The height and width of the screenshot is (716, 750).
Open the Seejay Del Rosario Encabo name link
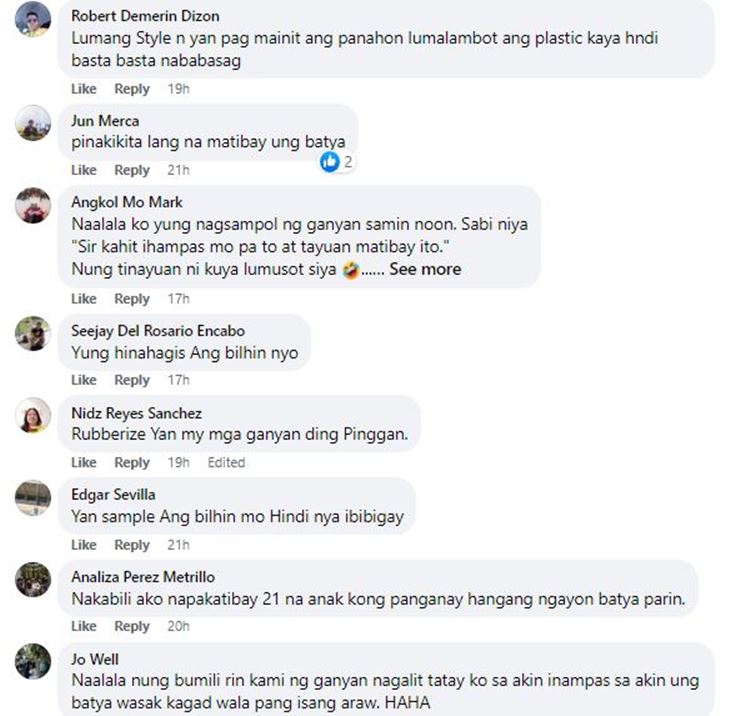coord(158,330)
